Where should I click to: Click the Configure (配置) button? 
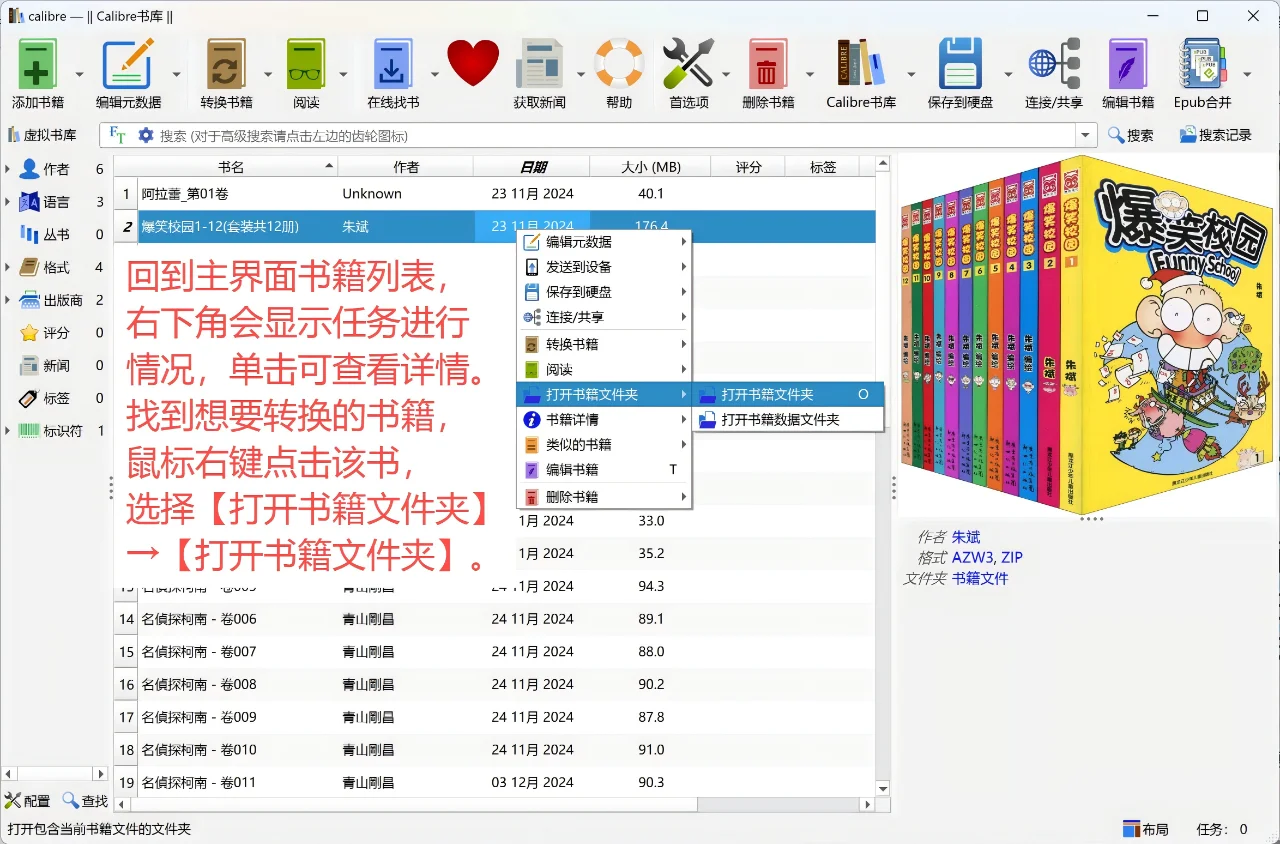pyautogui.click(x=28, y=801)
